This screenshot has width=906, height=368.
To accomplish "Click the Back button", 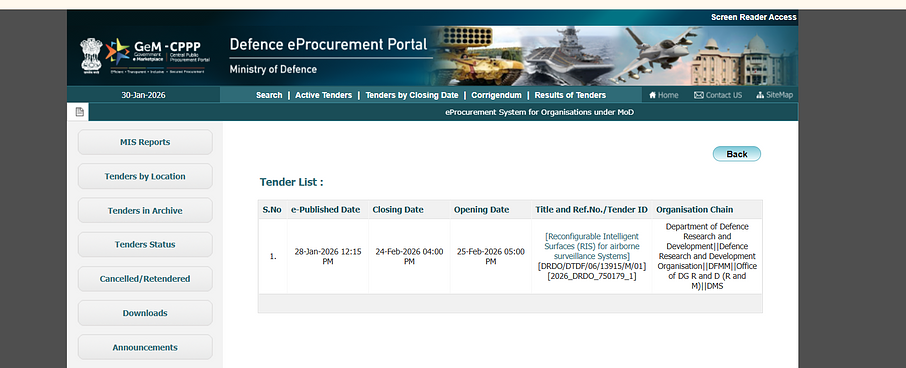I will (x=737, y=154).
